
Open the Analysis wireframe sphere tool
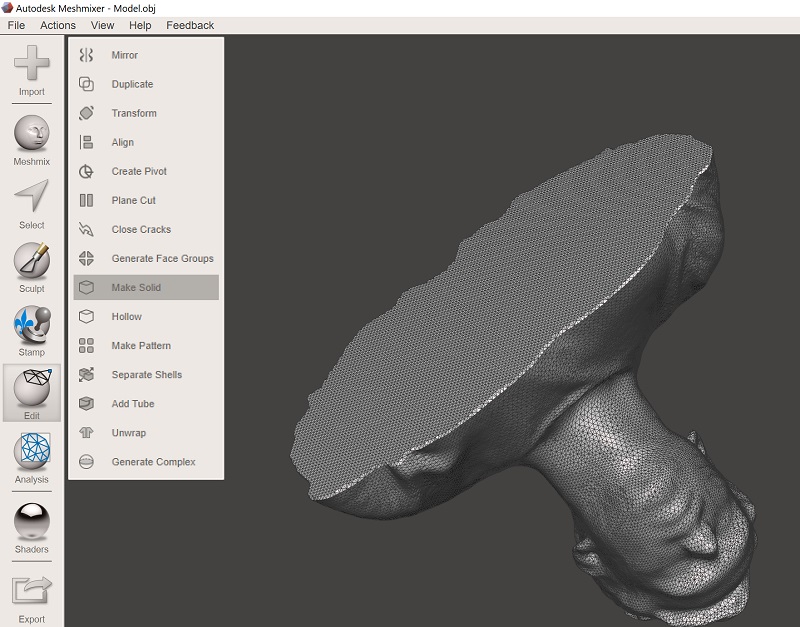point(32,452)
